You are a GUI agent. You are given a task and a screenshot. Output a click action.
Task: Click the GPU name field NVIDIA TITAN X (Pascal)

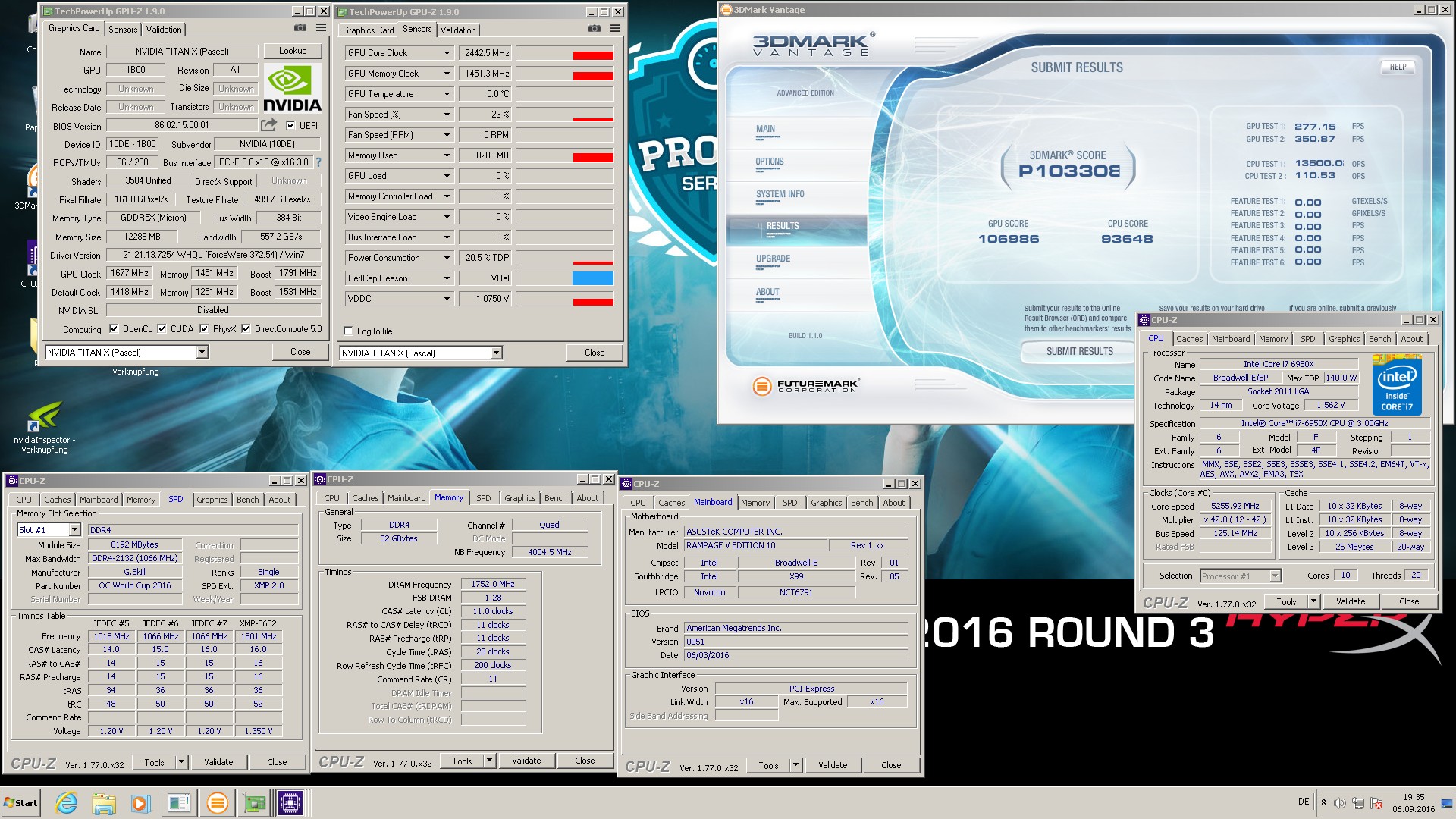[182, 52]
